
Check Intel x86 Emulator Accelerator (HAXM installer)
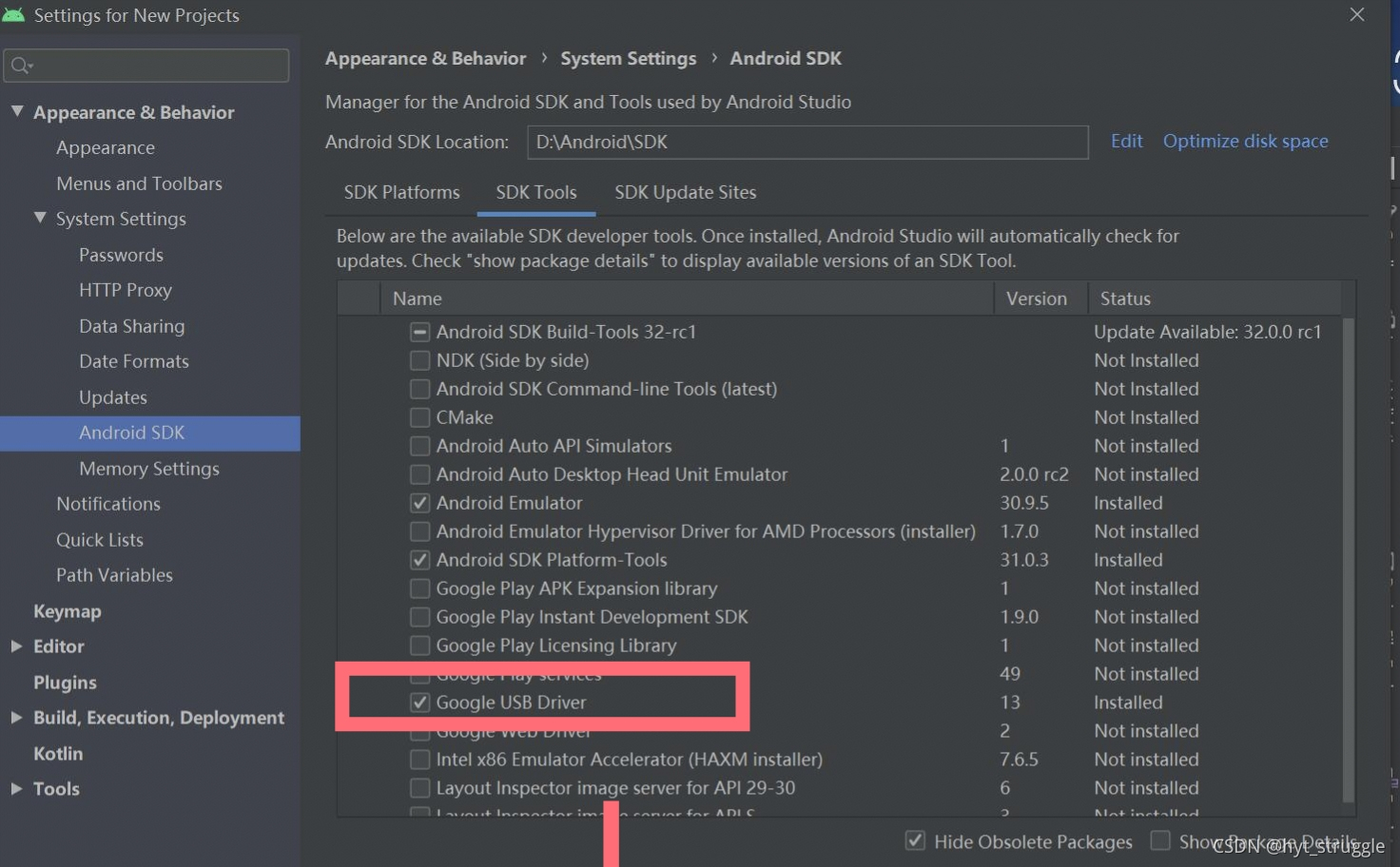[x=419, y=760]
